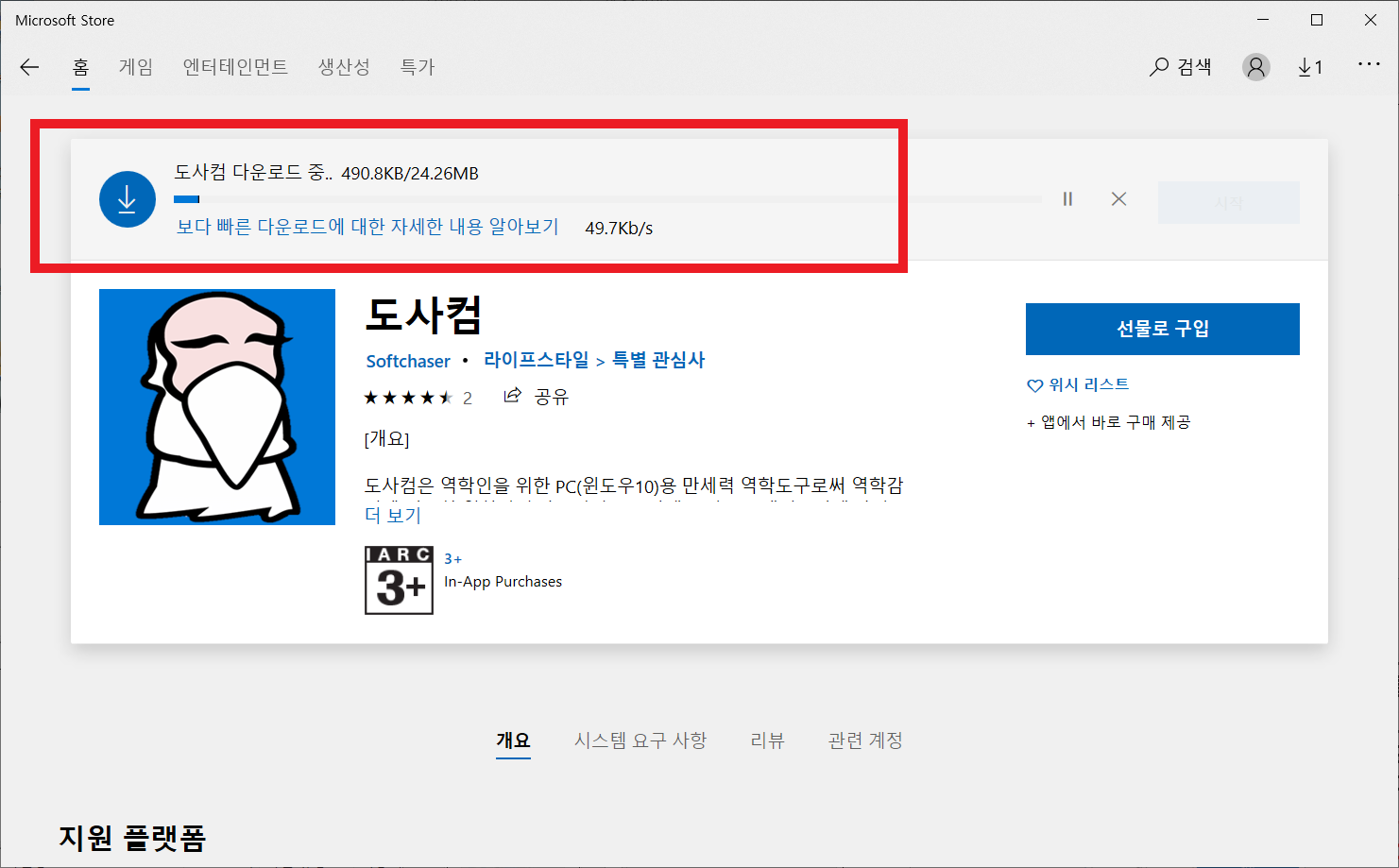Open the 생산성 tab
The width and height of the screenshot is (1399, 868).
pos(344,67)
